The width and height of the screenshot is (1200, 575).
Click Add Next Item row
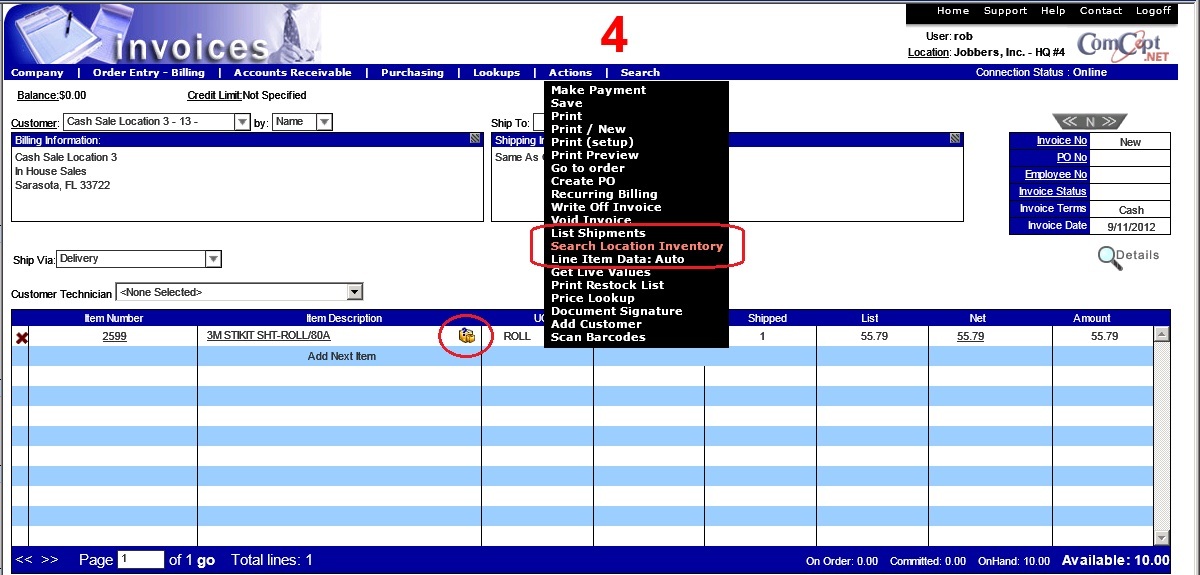pos(341,356)
